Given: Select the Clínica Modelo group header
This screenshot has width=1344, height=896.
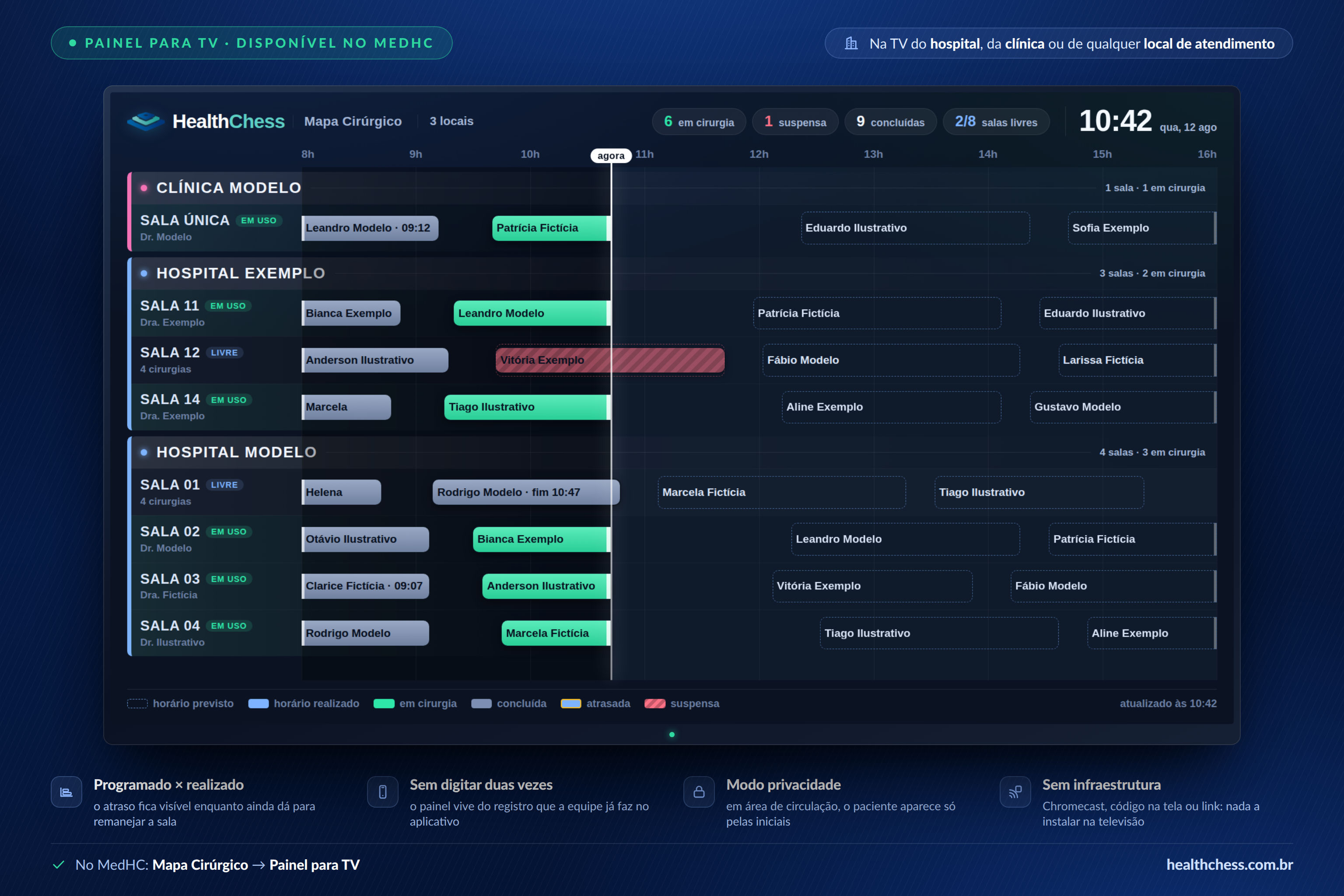Looking at the screenshot, I should pos(672,188).
